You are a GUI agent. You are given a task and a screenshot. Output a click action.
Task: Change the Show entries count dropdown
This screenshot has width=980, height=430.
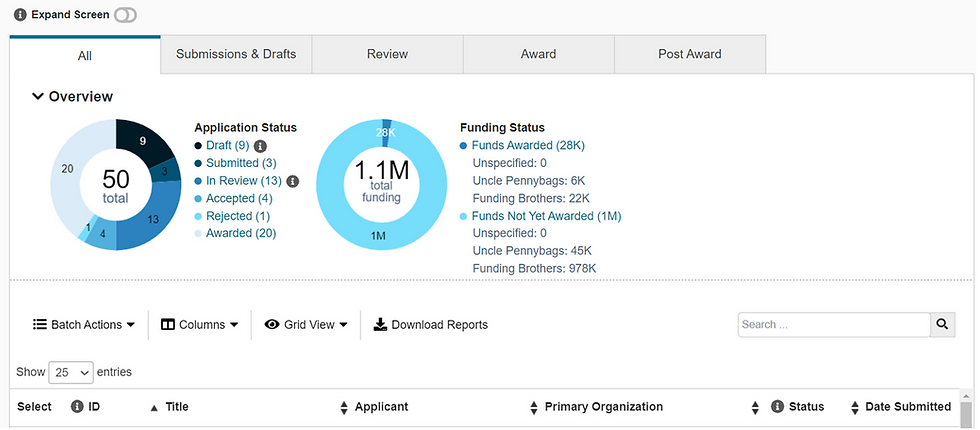pos(71,372)
